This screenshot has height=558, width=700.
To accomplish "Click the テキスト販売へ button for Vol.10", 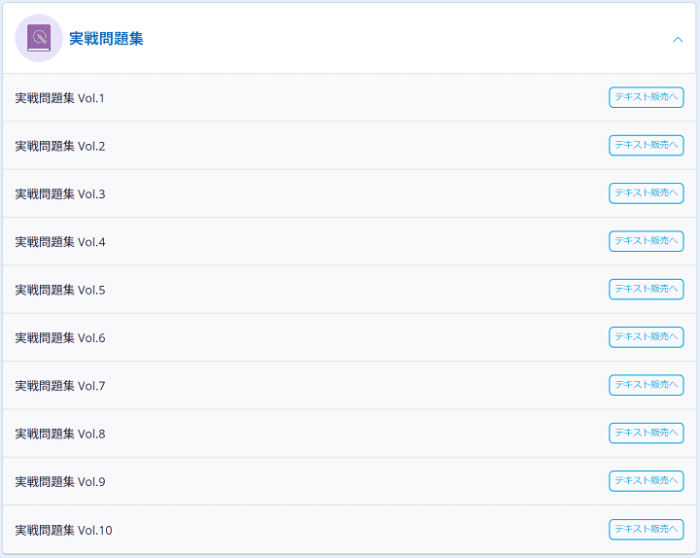I will [x=646, y=529].
